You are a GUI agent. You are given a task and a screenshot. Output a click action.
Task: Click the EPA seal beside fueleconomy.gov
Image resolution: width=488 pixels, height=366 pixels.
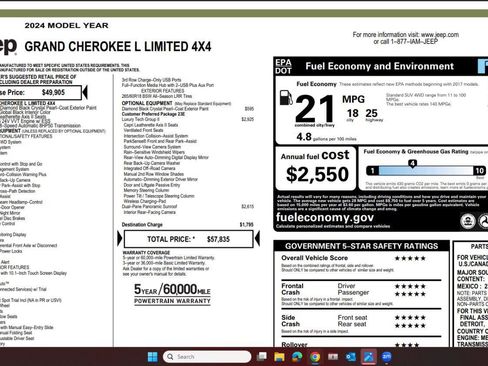tap(468, 221)
